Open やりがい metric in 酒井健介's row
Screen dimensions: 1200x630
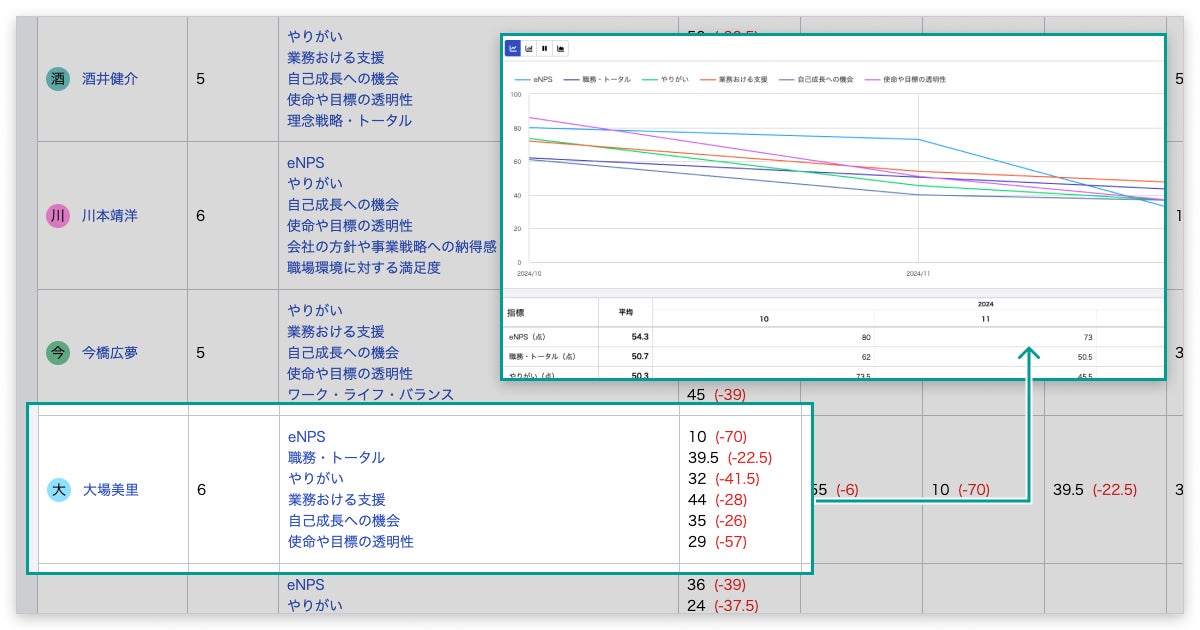coord(315,37)
